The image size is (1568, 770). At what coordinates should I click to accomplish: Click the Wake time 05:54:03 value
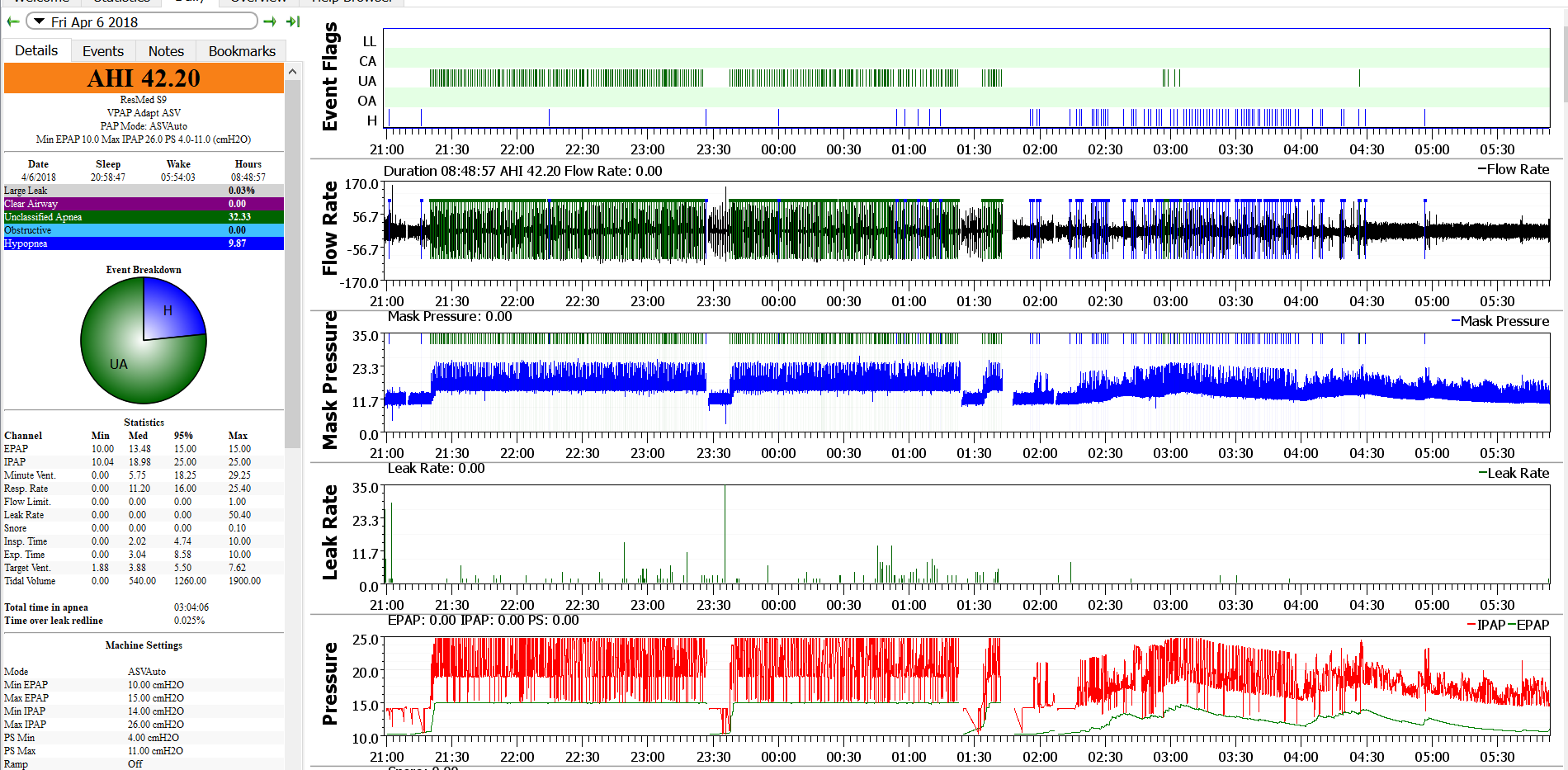(x=178, y=177)
